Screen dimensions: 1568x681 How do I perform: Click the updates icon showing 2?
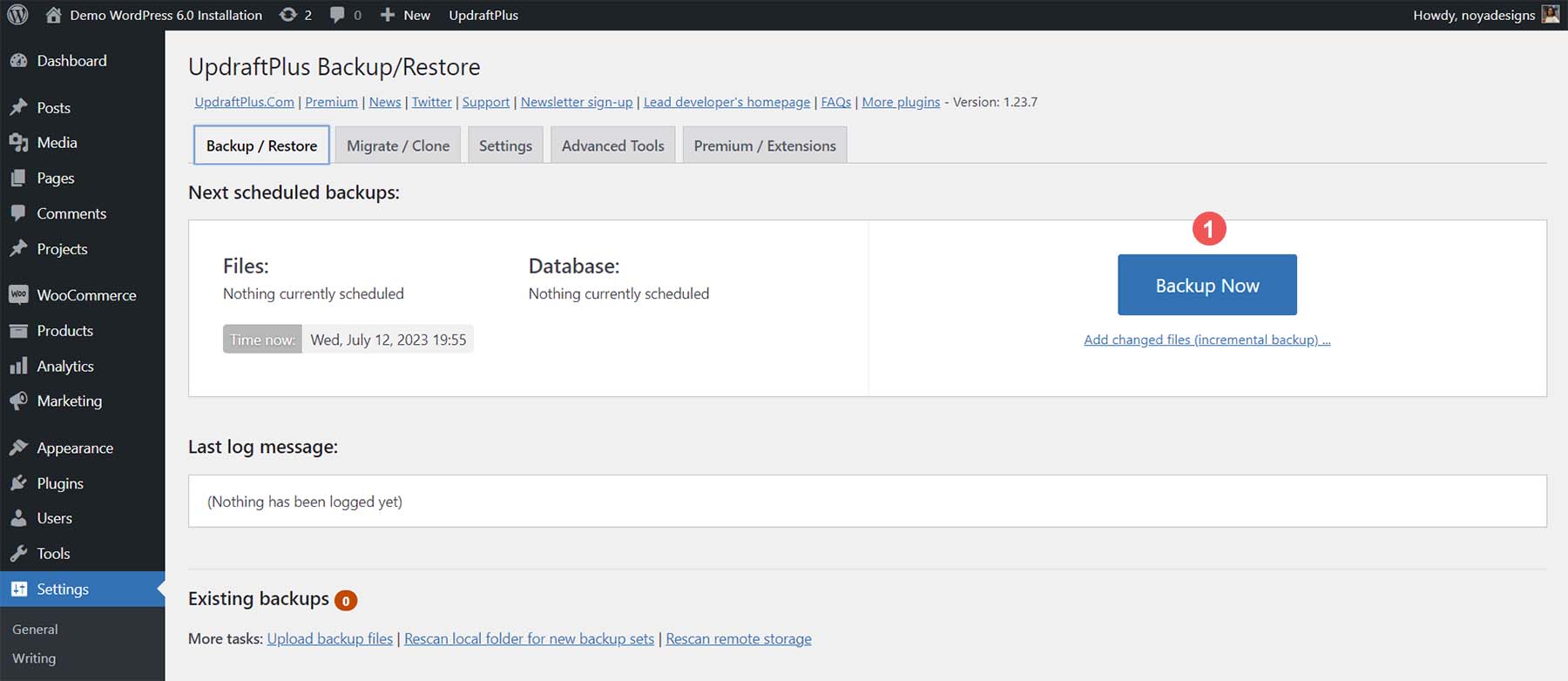(x=287, y=15)
